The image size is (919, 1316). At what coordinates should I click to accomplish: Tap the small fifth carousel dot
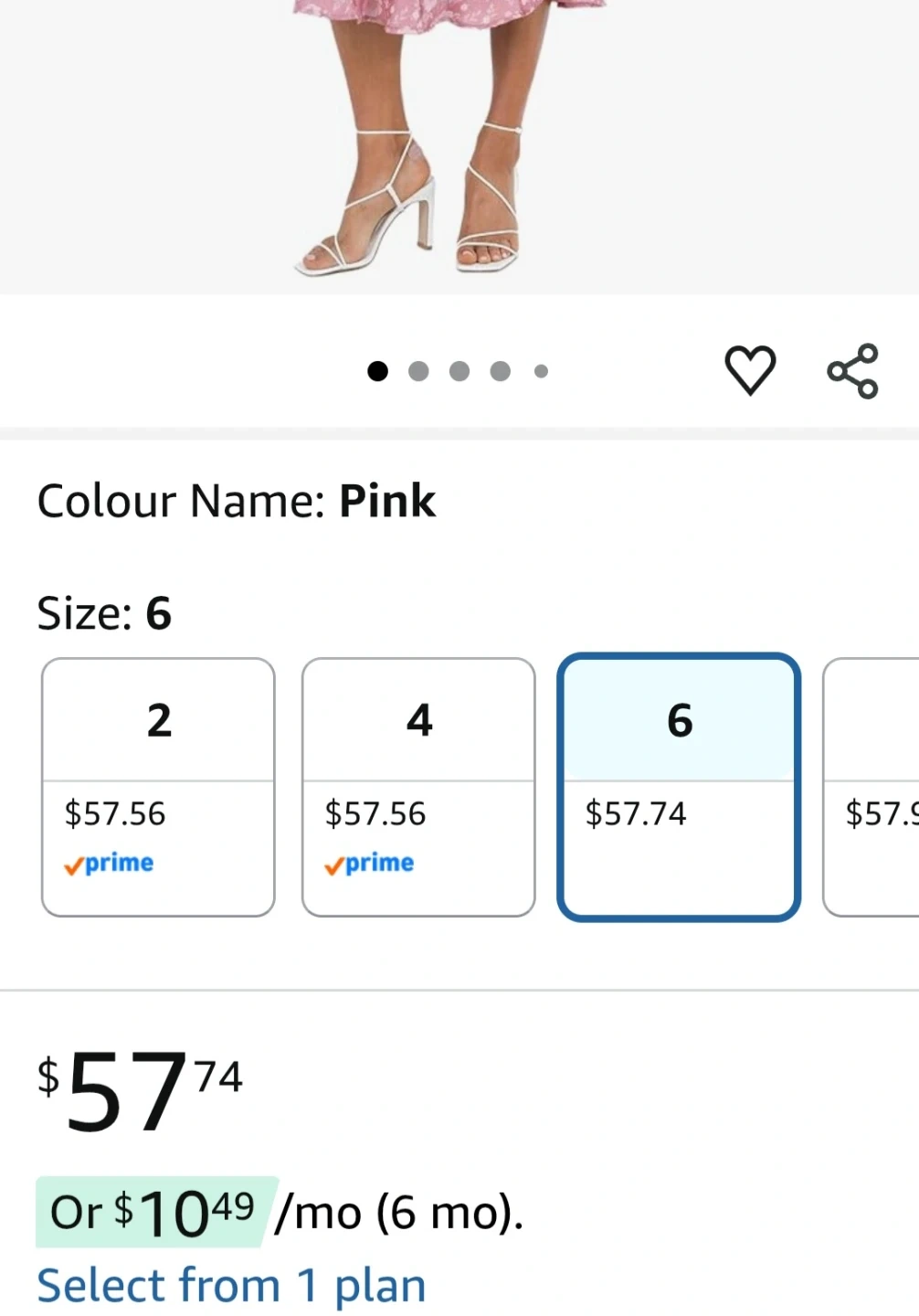click(x=541, y=371)
